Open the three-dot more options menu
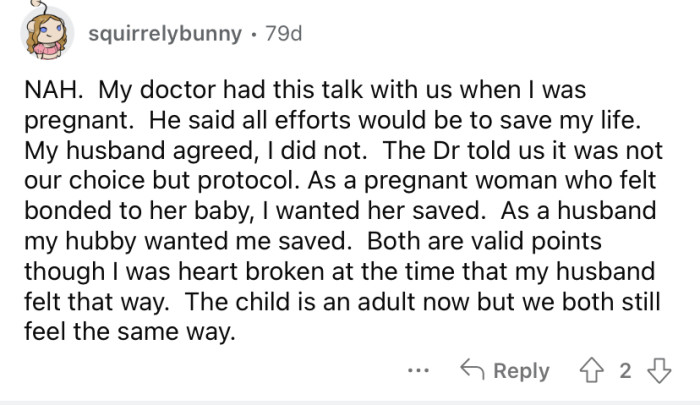Image resolution: width=700 pixels, height=405 pixels. tap(420, 371)
